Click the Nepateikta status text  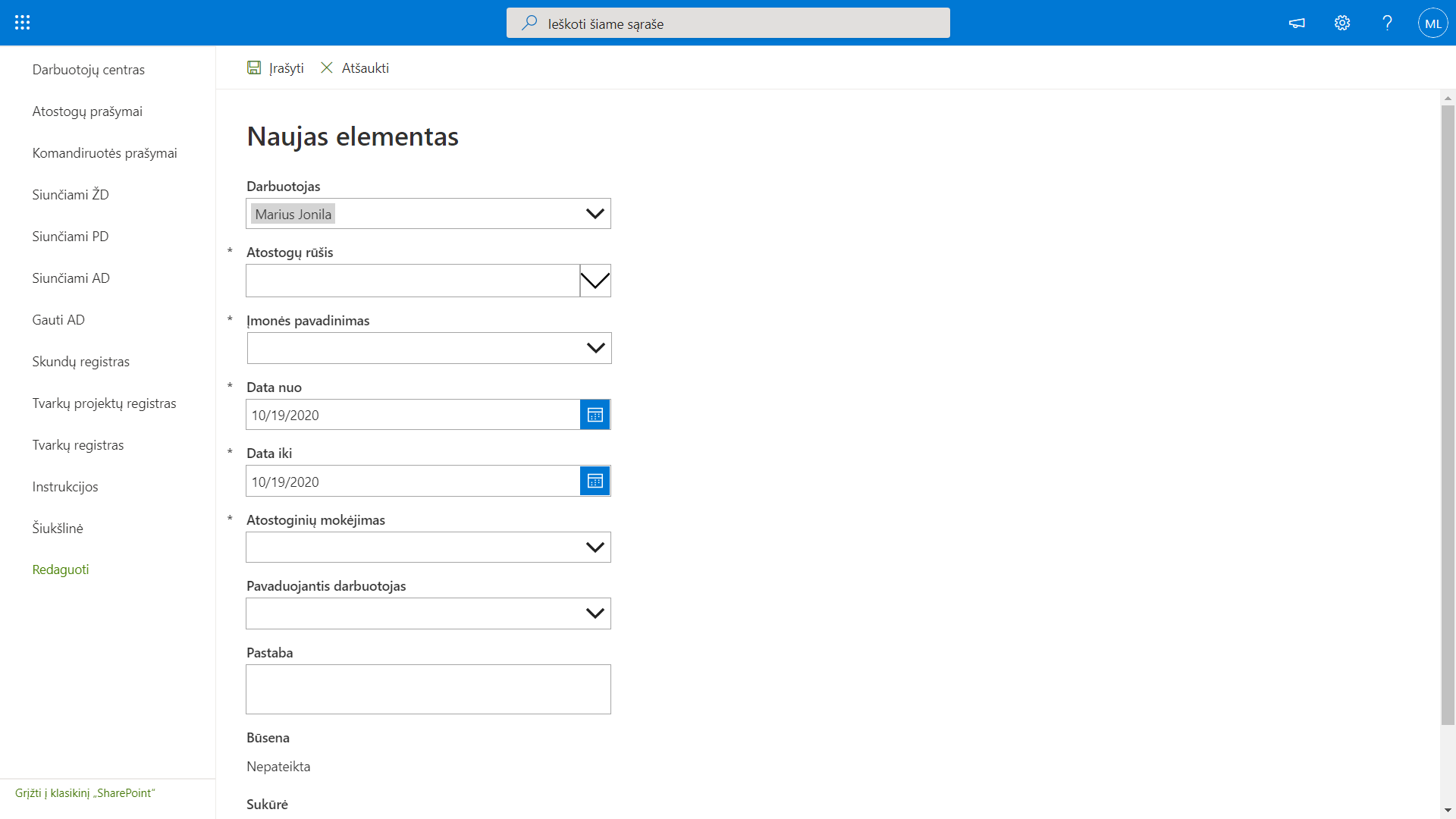278,767
